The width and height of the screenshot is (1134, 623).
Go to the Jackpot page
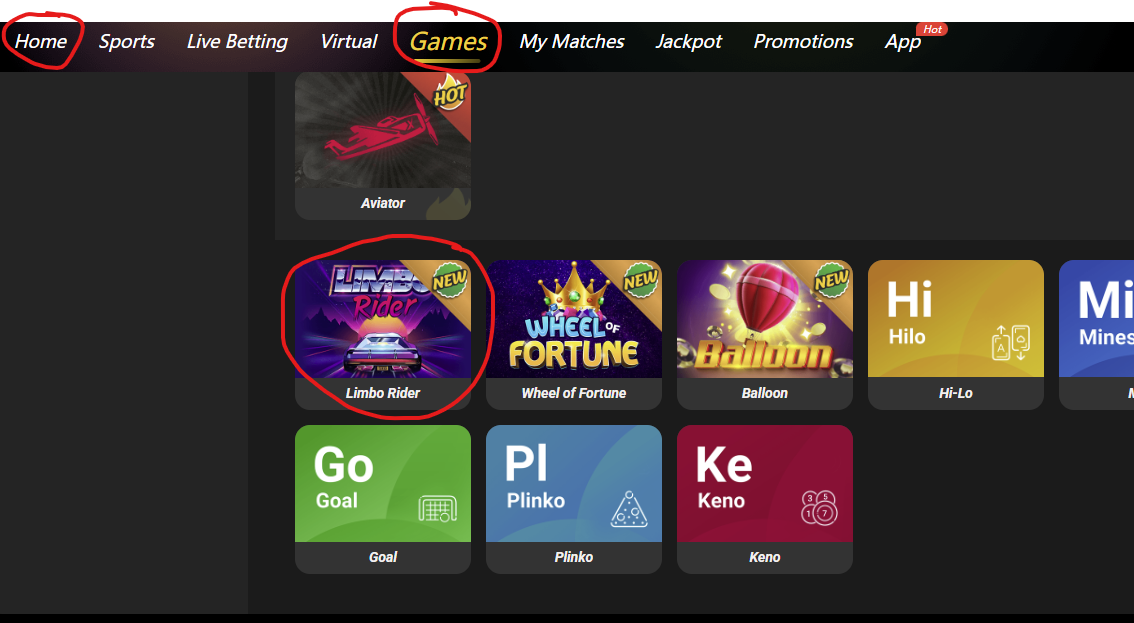(688, 41)
